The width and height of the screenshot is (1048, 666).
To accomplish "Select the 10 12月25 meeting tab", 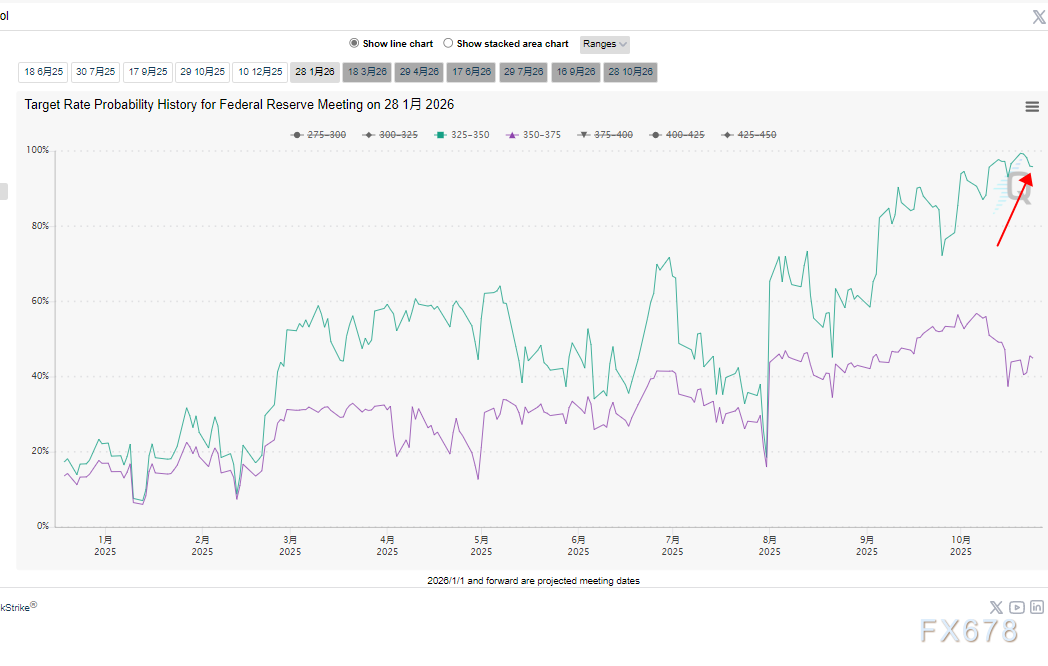I will tap(260, 72).
